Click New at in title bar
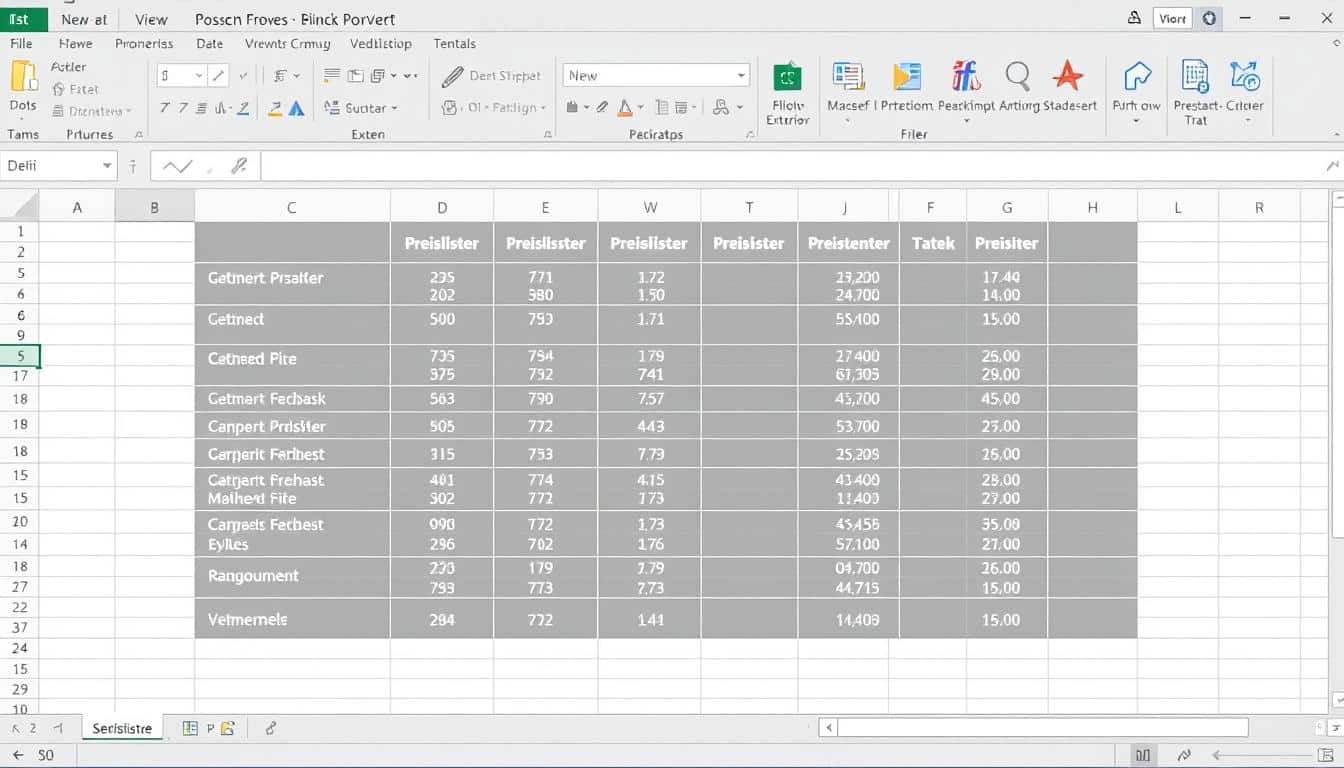Screen dimensions: 1344x768 84,19
